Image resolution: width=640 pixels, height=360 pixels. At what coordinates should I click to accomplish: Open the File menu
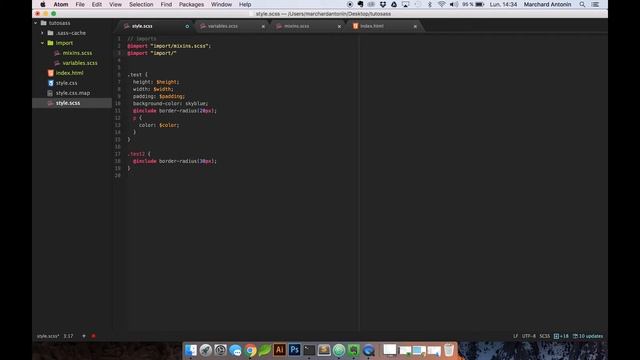[x=80, y=4]
